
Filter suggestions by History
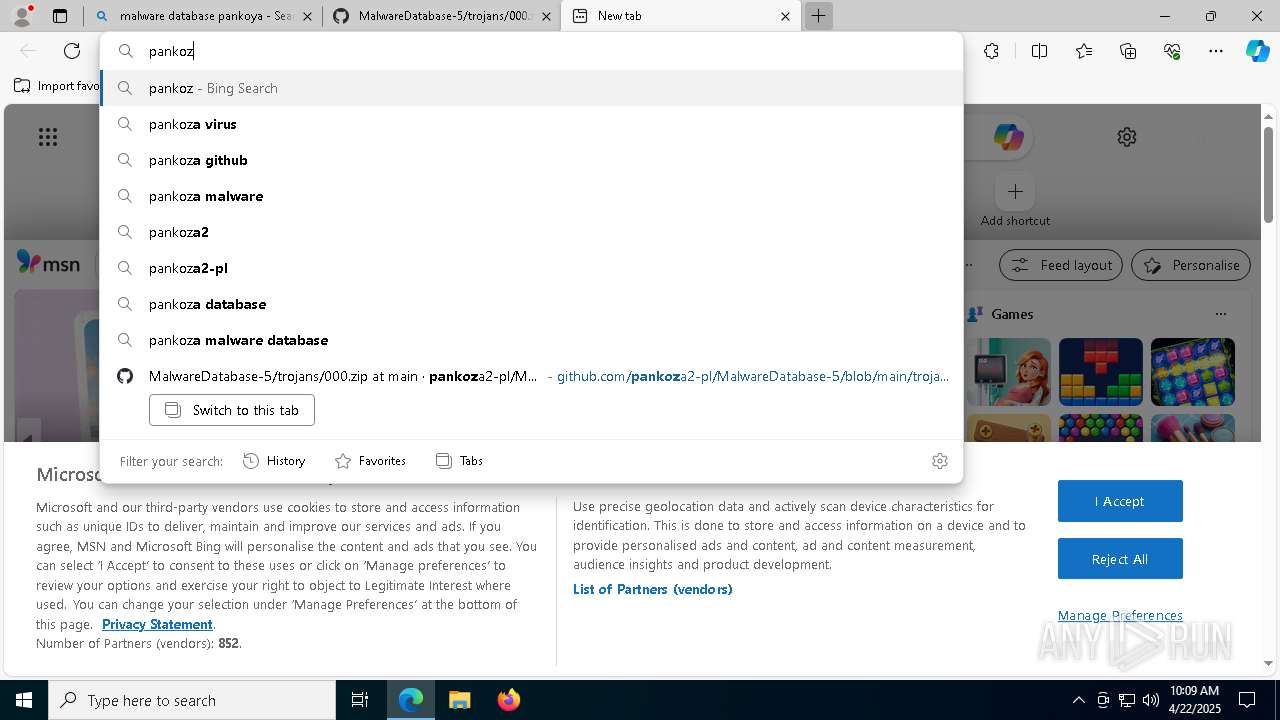pos(274,461)
